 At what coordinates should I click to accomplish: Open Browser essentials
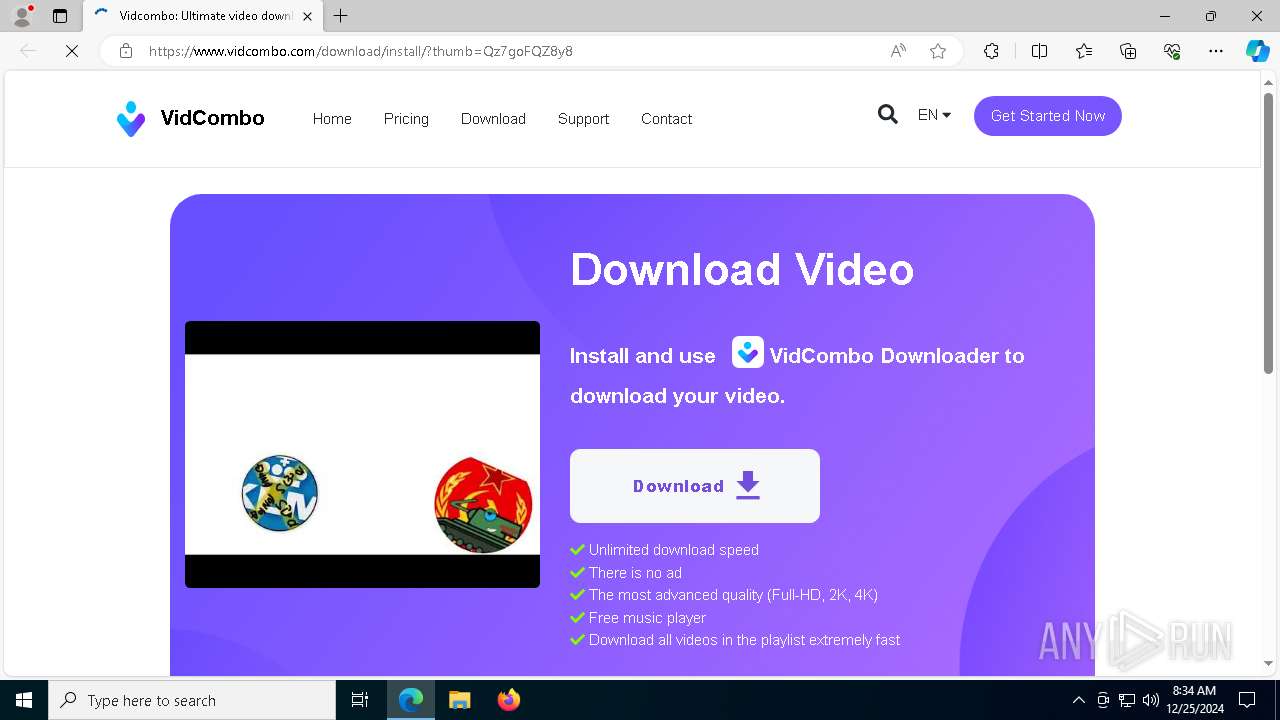point(1172,51)
